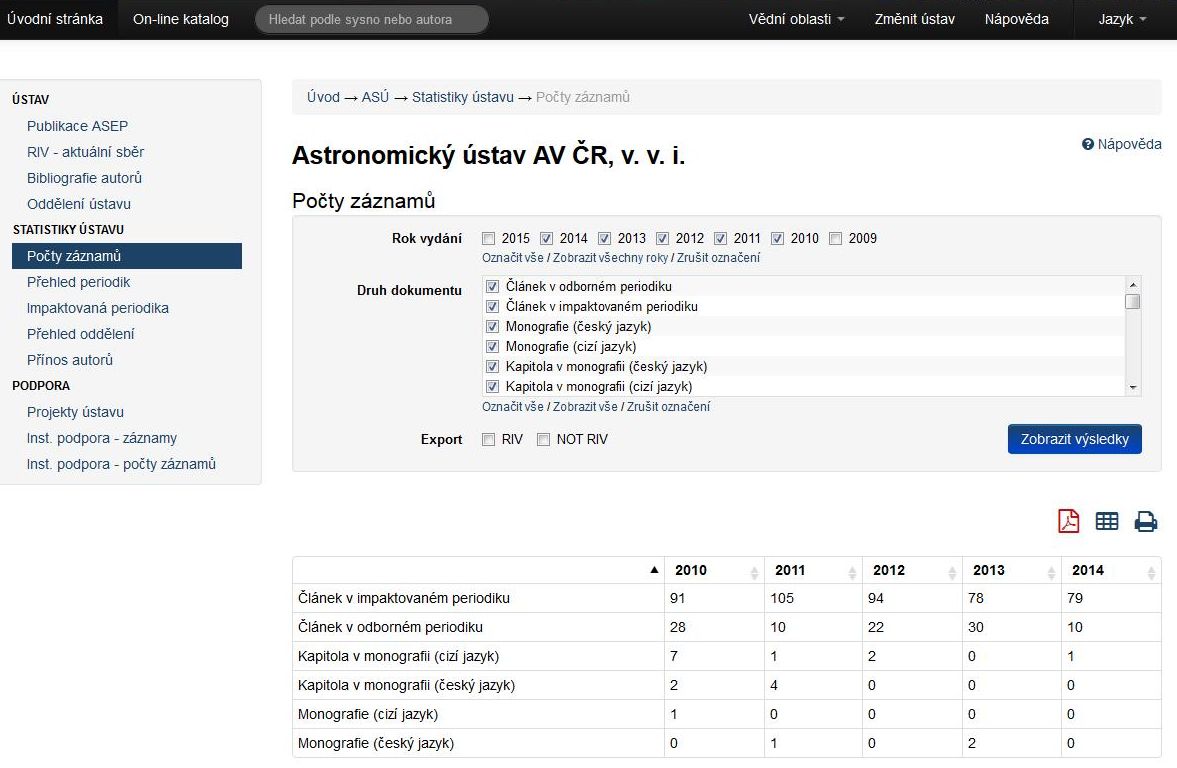The height and width of the screenshot is (768, 1177).
Task: Open Inst. podpora - záznamy
Action: tap(102, 438)
